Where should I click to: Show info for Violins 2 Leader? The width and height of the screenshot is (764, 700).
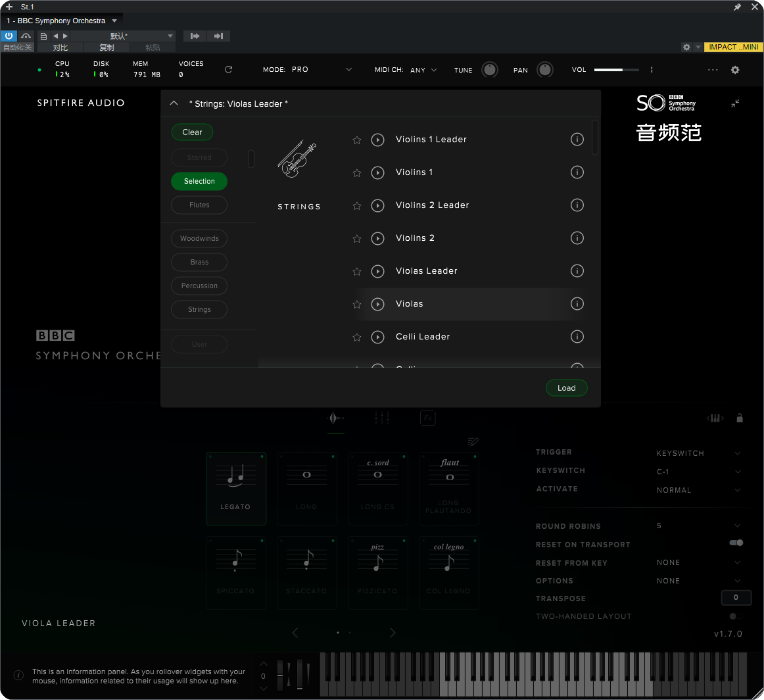pos(577,205)
